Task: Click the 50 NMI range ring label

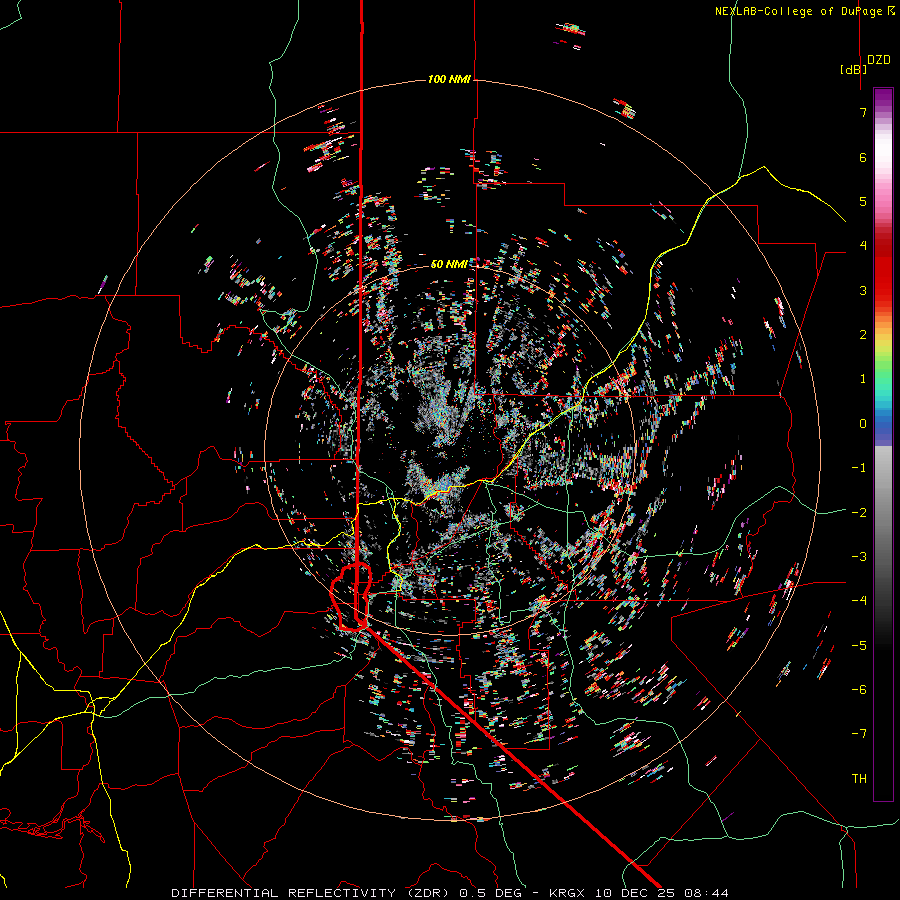Action: pos(449,264)
